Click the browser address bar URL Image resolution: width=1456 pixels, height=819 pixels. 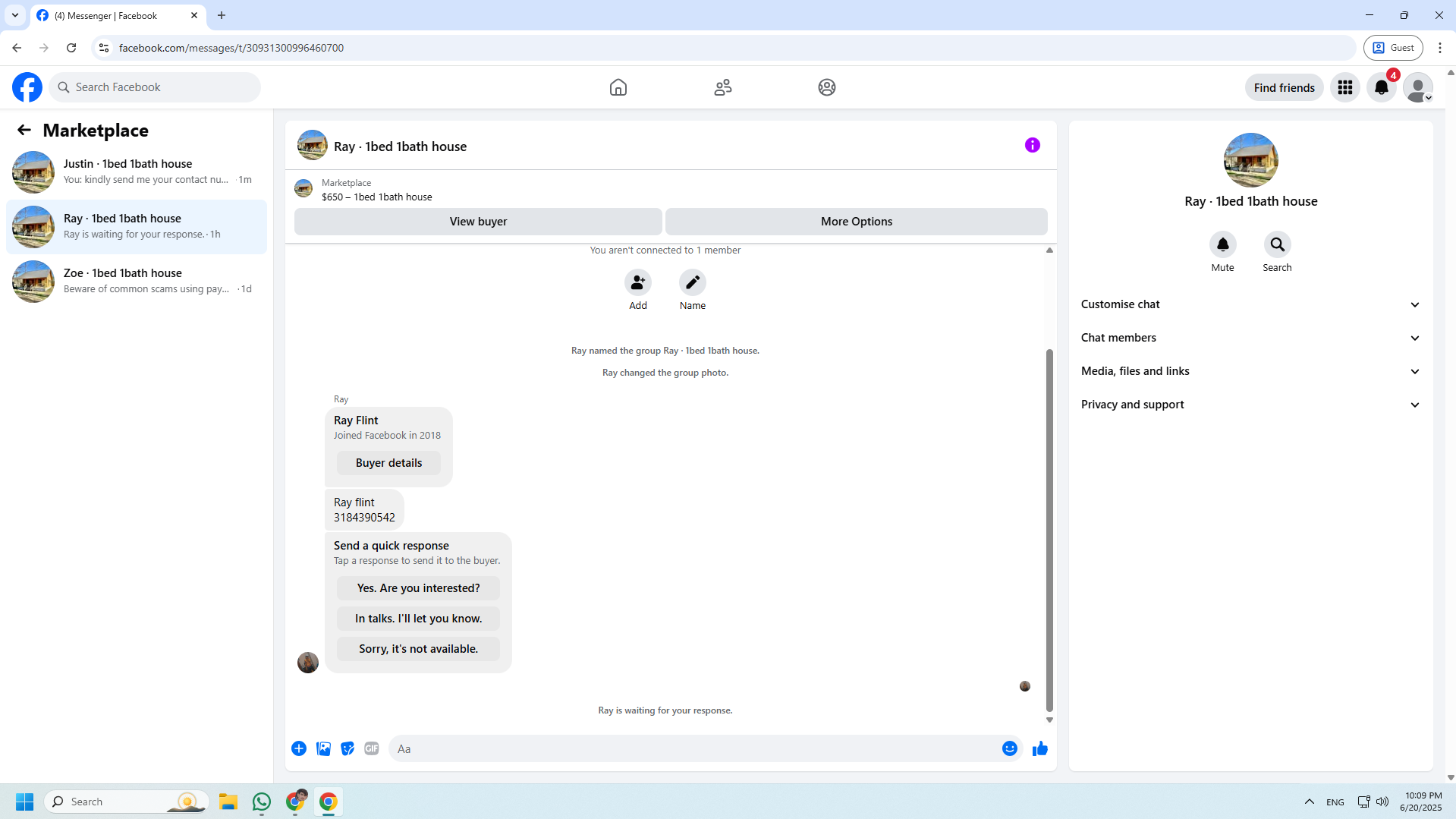pyautogui.click(x=231, y=48)
